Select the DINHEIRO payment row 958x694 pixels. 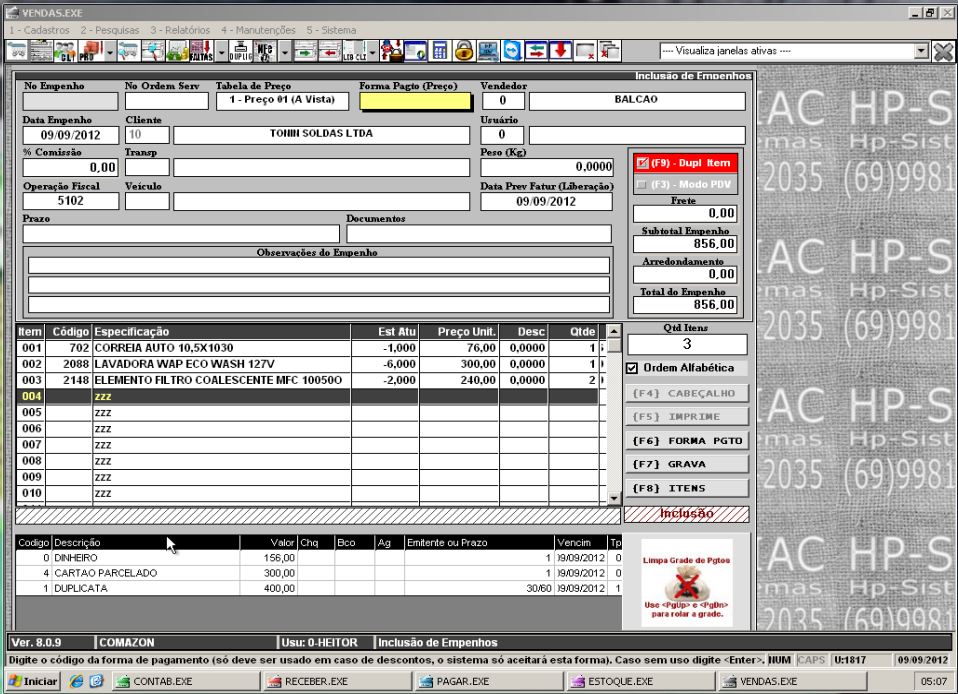click(319, 558)
